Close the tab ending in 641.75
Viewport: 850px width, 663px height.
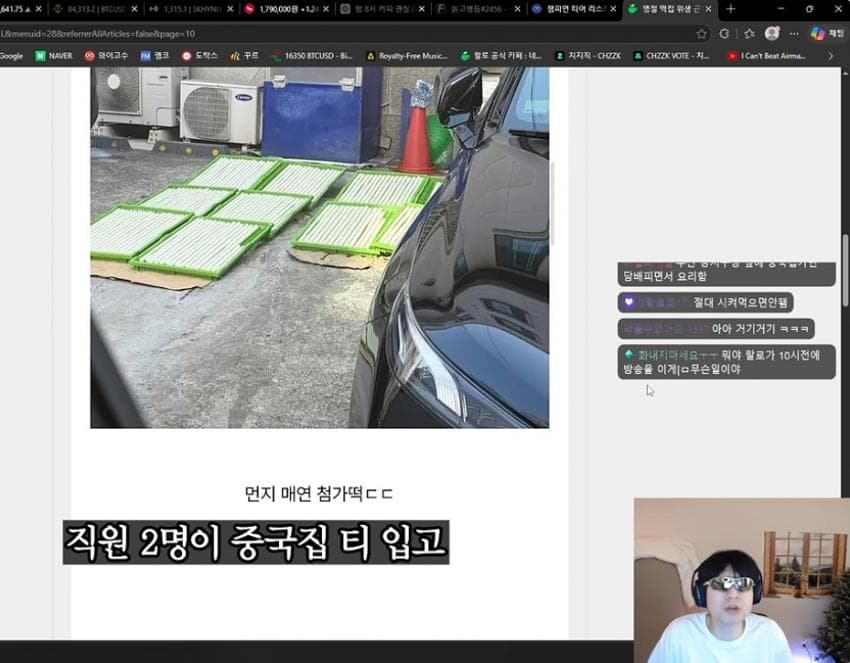coord(38,9)
